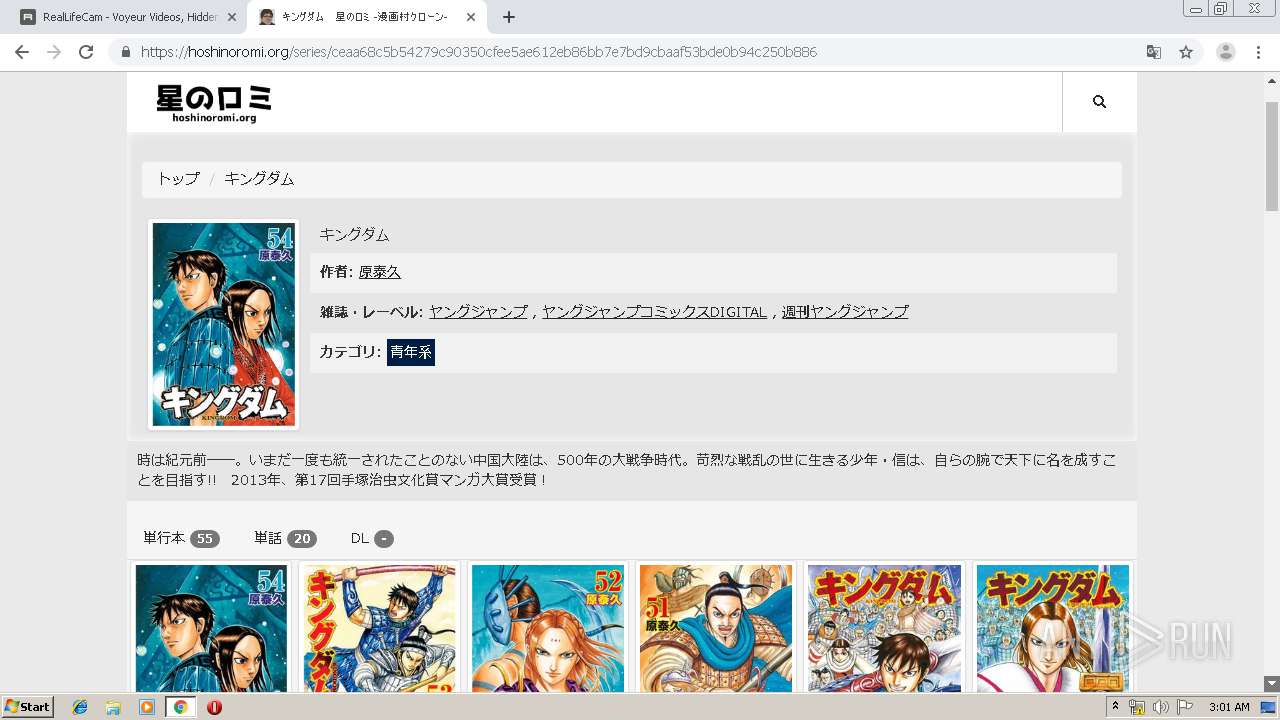
Task: Click the browser back arrow
Action: click(22, 52)
